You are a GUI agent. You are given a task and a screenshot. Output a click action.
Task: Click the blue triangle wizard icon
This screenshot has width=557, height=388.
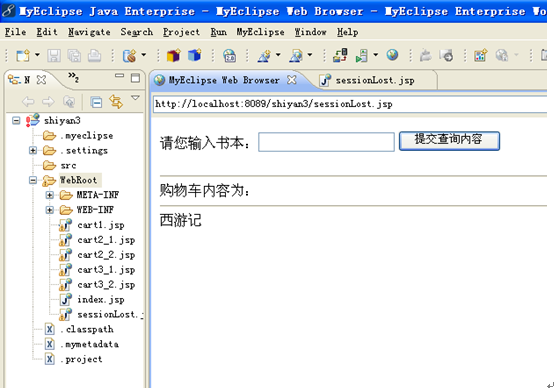(264, 55)
